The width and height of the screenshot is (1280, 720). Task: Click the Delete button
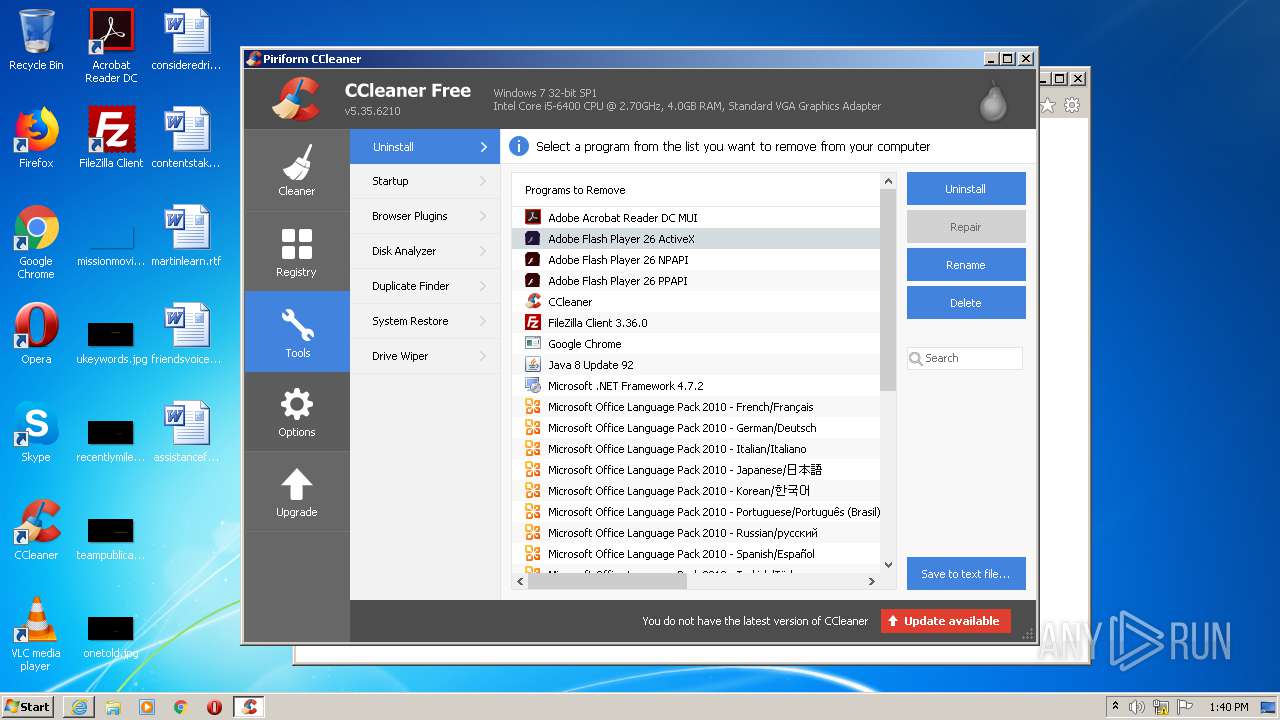coord(966,303)
